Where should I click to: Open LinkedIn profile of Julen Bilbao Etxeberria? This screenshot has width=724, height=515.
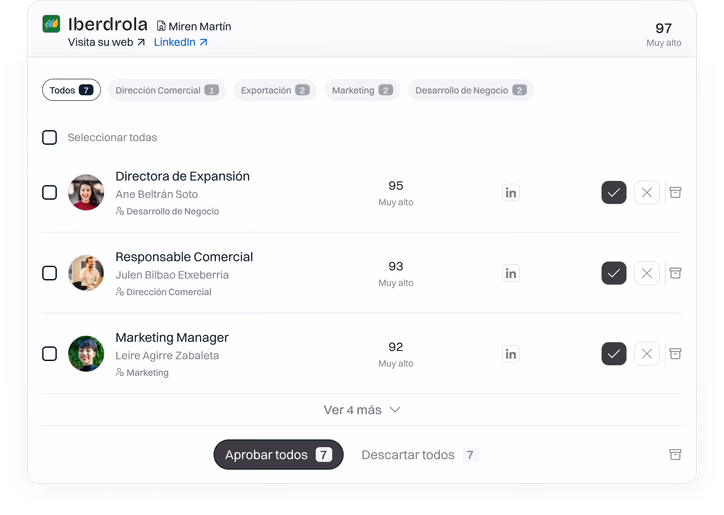(511, 273)
